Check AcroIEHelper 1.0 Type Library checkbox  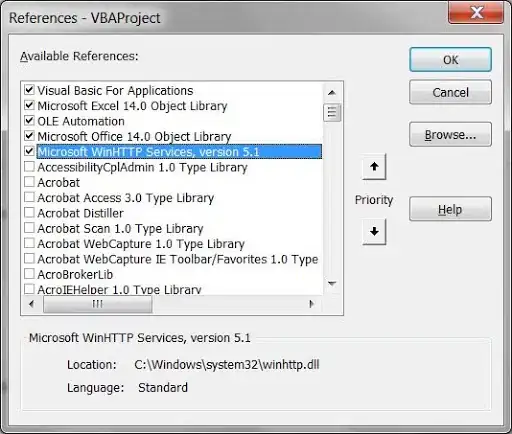[x=29, y=288]
